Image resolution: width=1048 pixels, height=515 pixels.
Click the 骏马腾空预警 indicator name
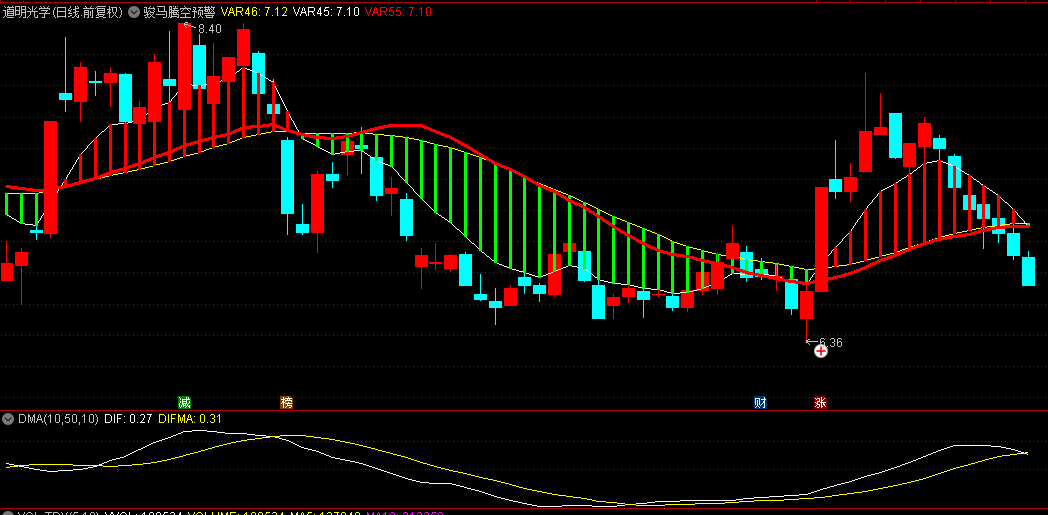tap(179, 12)
